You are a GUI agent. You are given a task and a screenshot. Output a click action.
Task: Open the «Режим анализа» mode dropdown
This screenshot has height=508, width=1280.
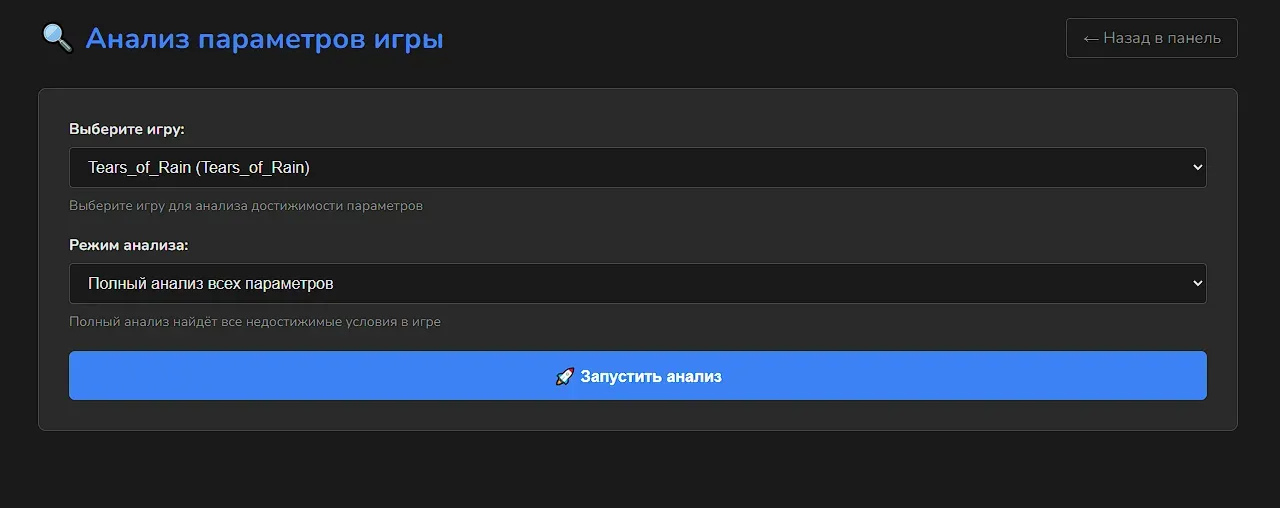click(x=637, y=284)
